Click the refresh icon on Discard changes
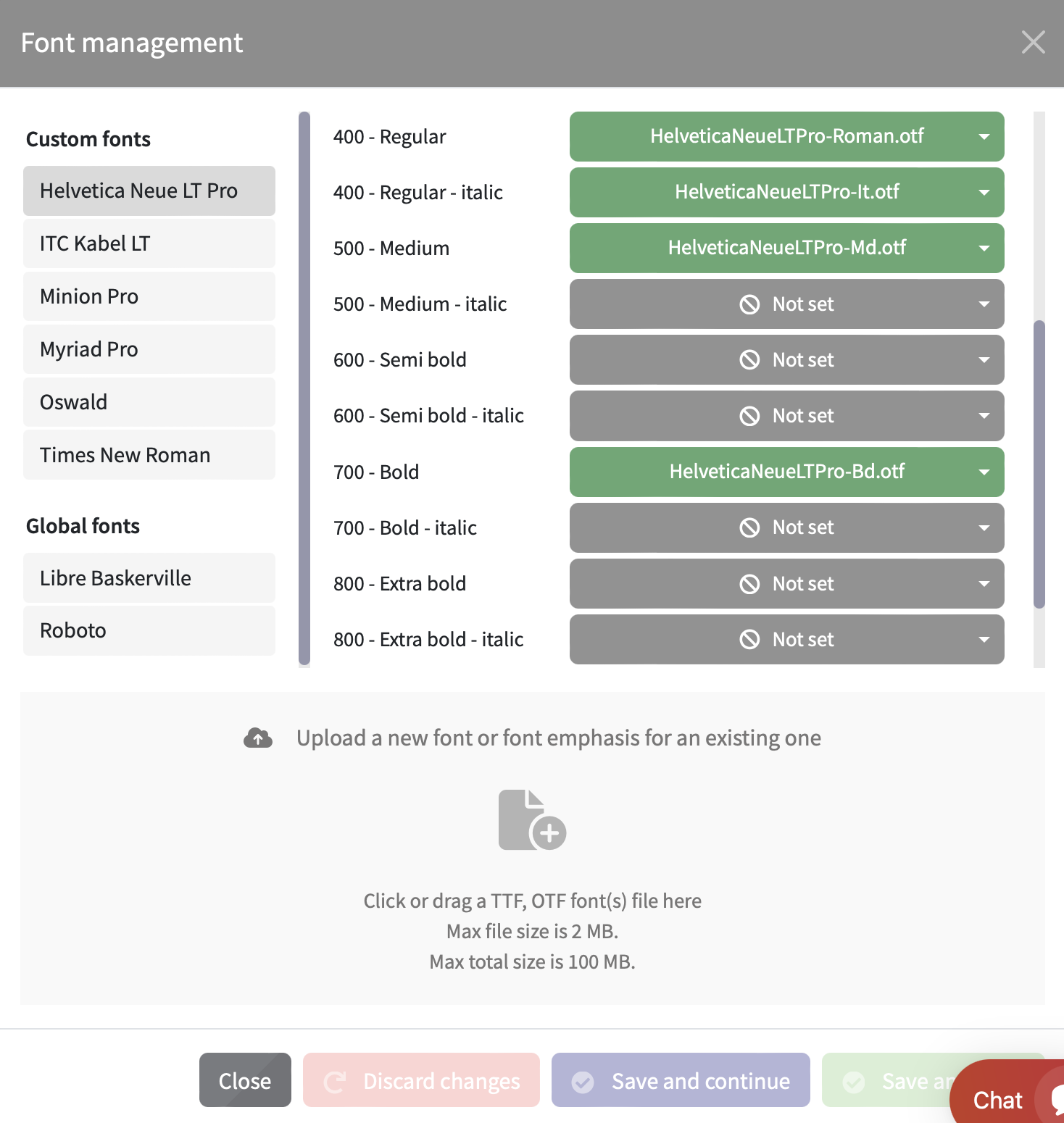 (x=334, y=1082)
